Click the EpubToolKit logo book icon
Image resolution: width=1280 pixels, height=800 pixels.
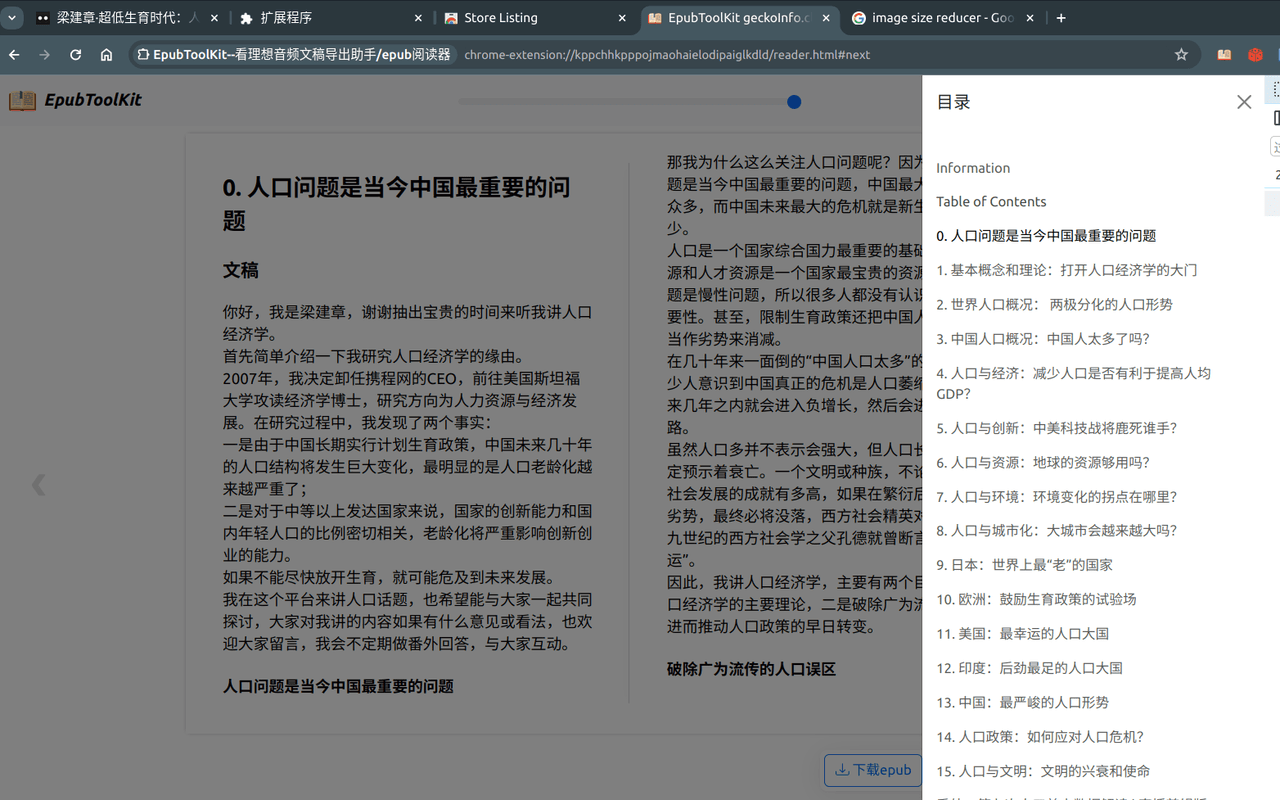click(22, 100)
